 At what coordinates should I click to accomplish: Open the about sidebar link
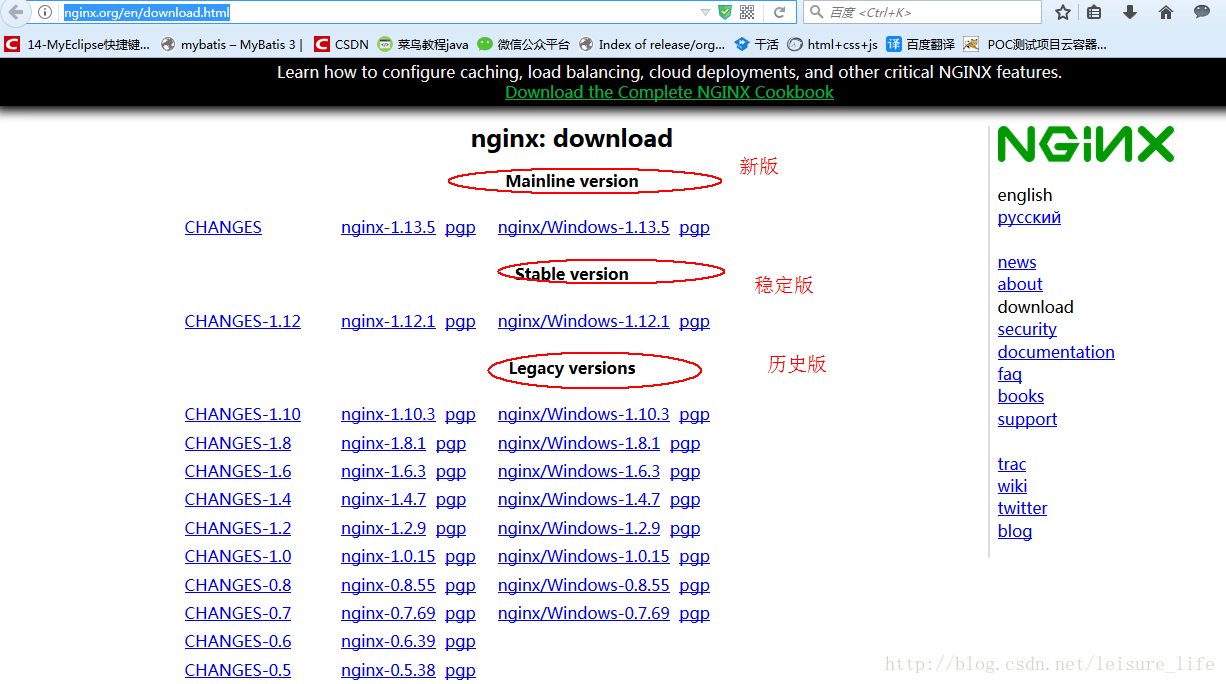coord(1020,284)
